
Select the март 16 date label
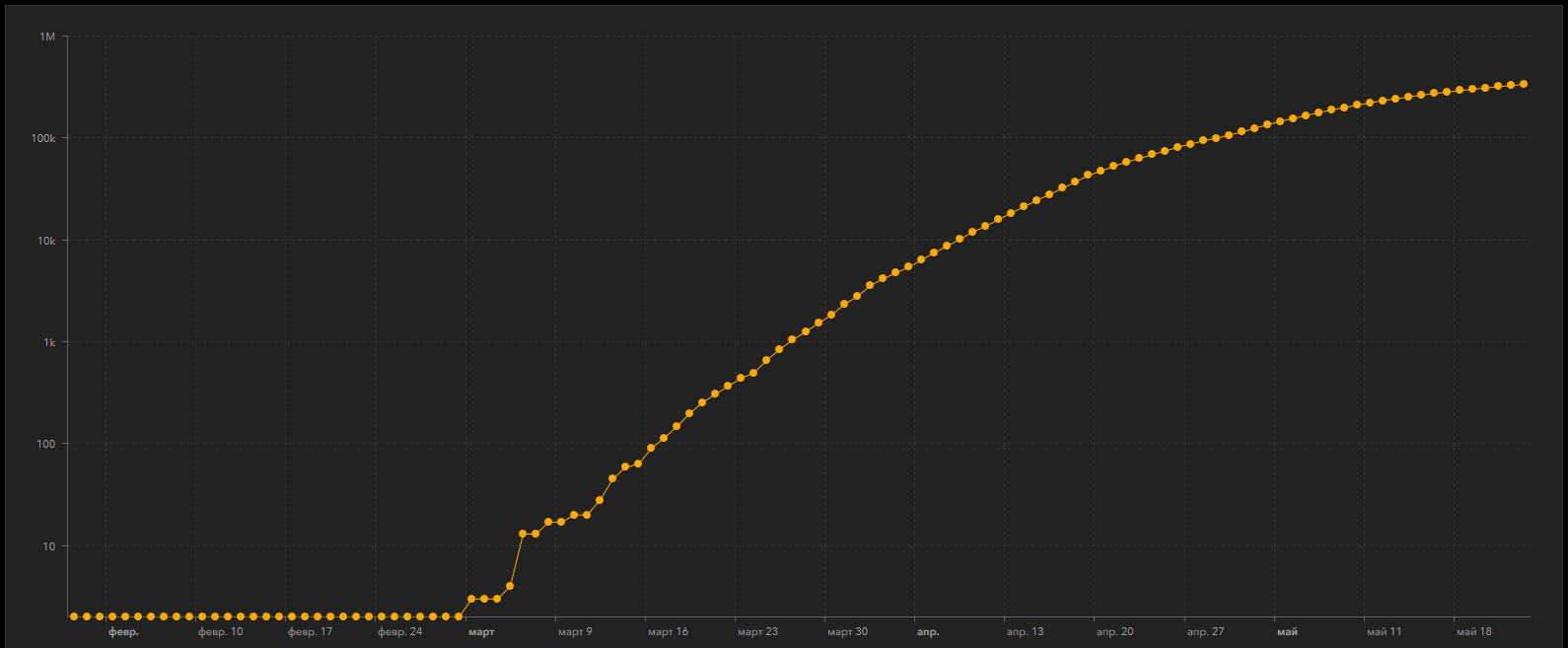coord(668,632)
